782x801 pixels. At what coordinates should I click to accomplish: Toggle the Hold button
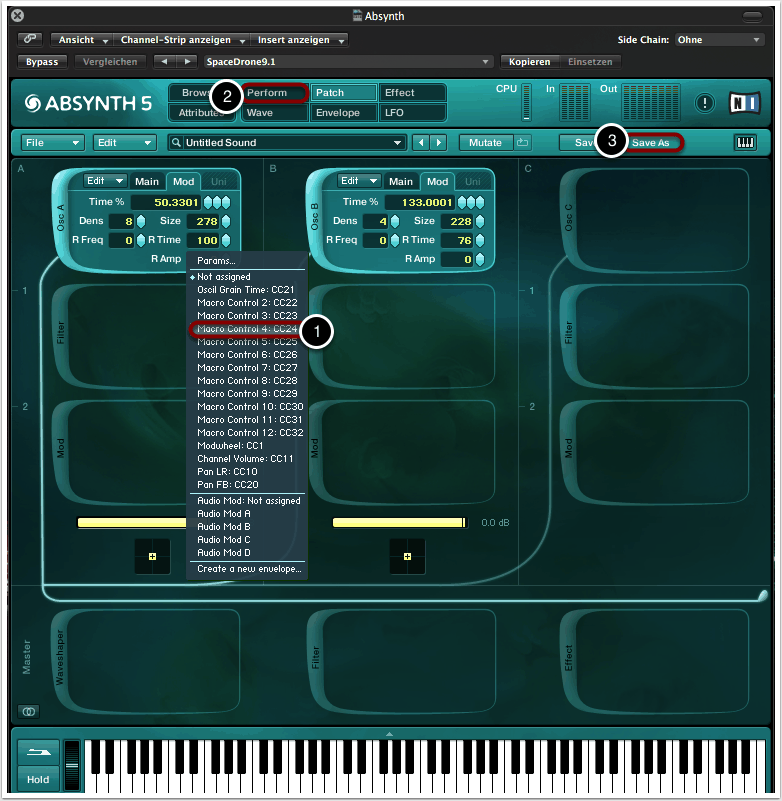(x=38, y=780)
